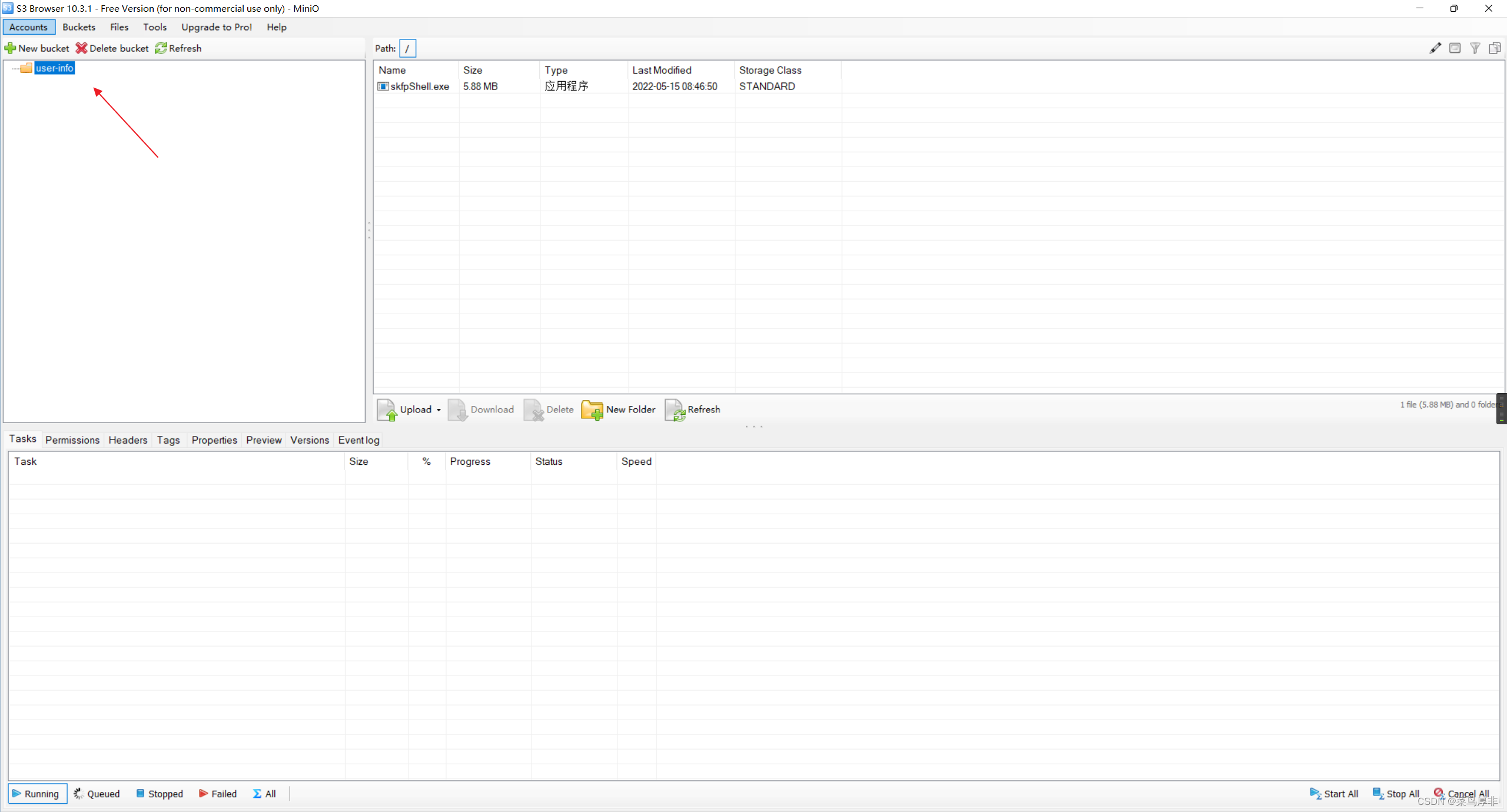Click the STANDARD storage class cell

click(x=767, y=86)
